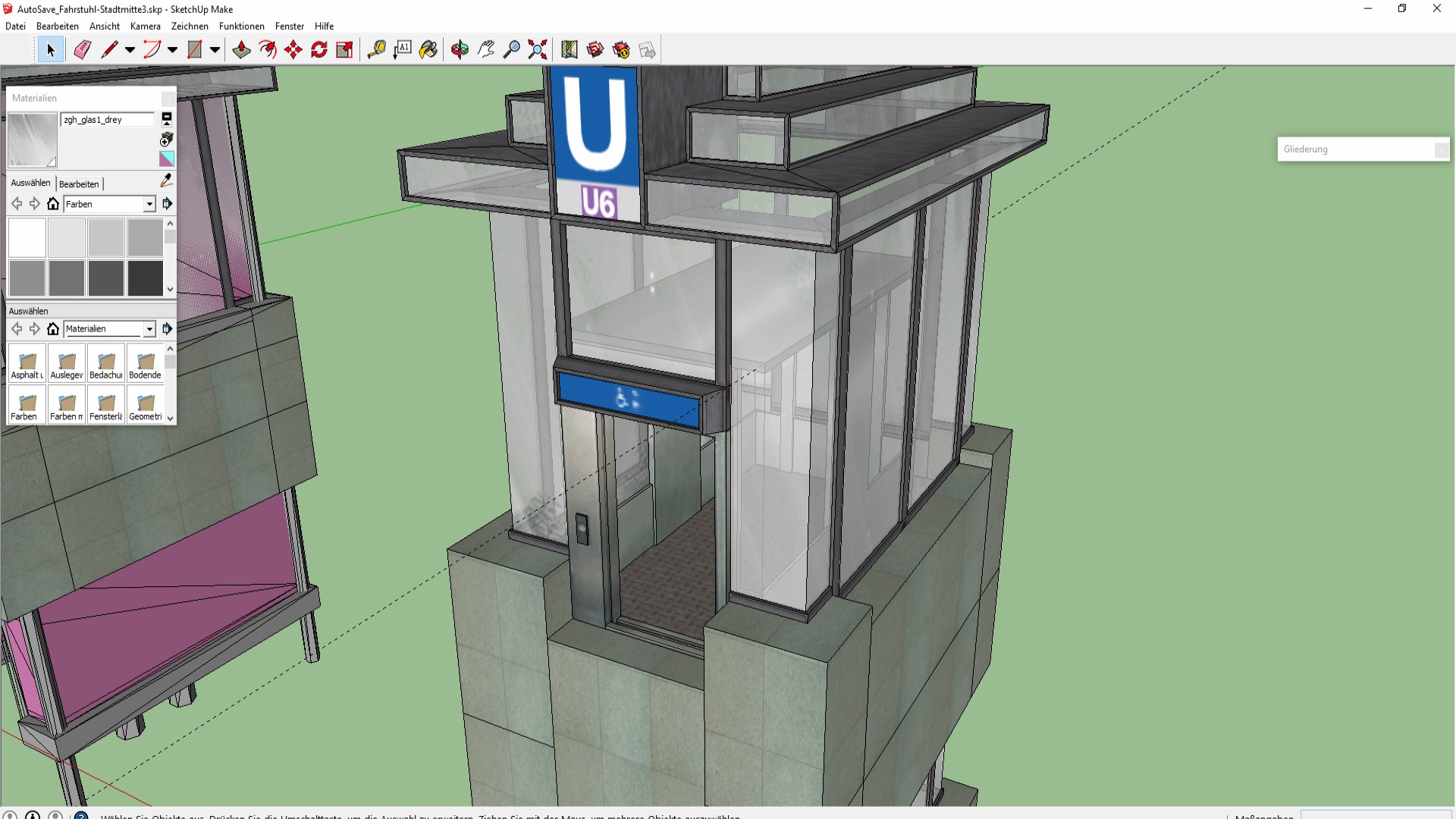Image resolution: width=1456 pixels, height=819 pixels.
Task: Close the Materialien panel
Action: [168, 99]
